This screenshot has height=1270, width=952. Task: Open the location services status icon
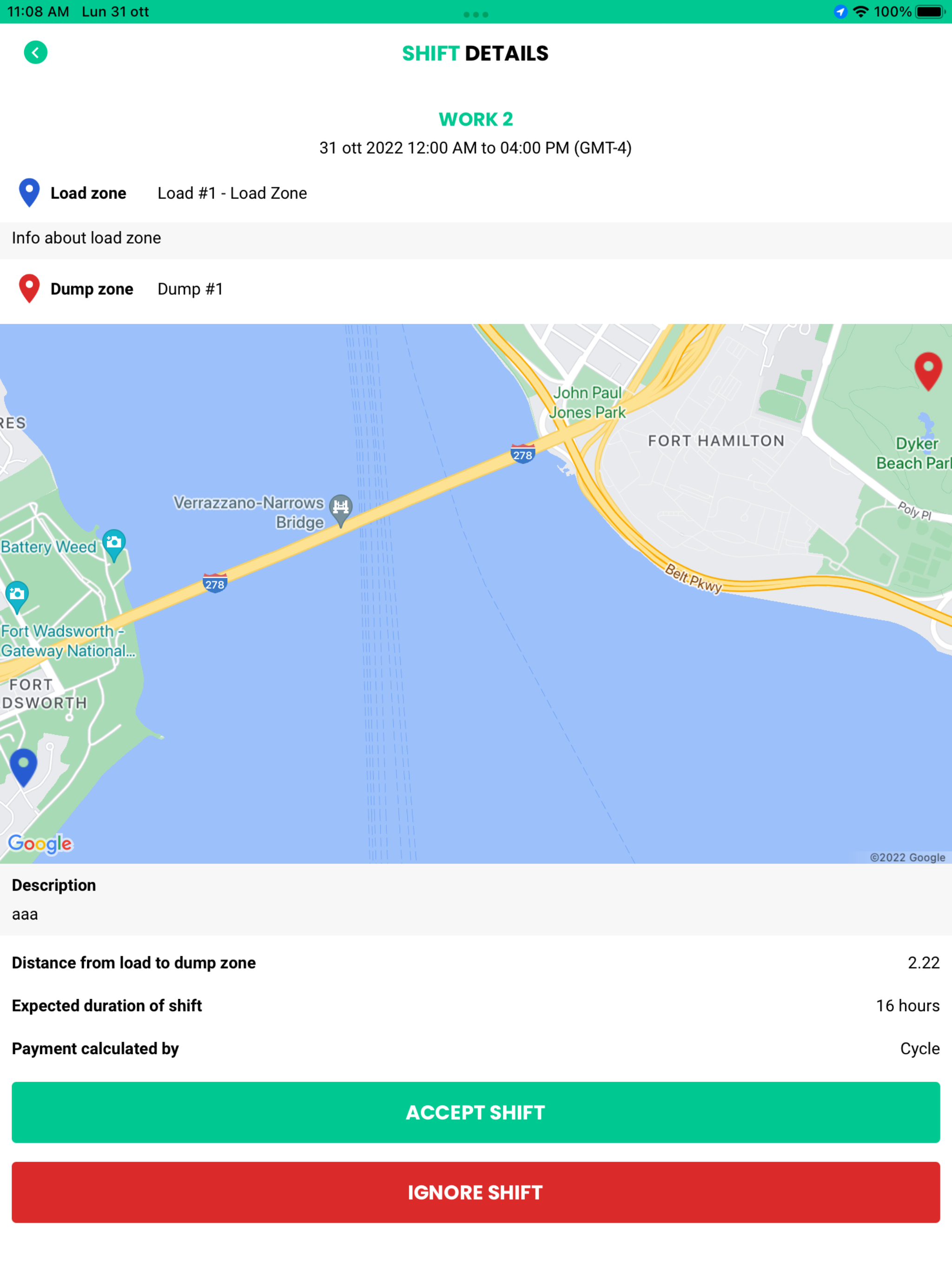pyautogui.click(x=840, y=12)
